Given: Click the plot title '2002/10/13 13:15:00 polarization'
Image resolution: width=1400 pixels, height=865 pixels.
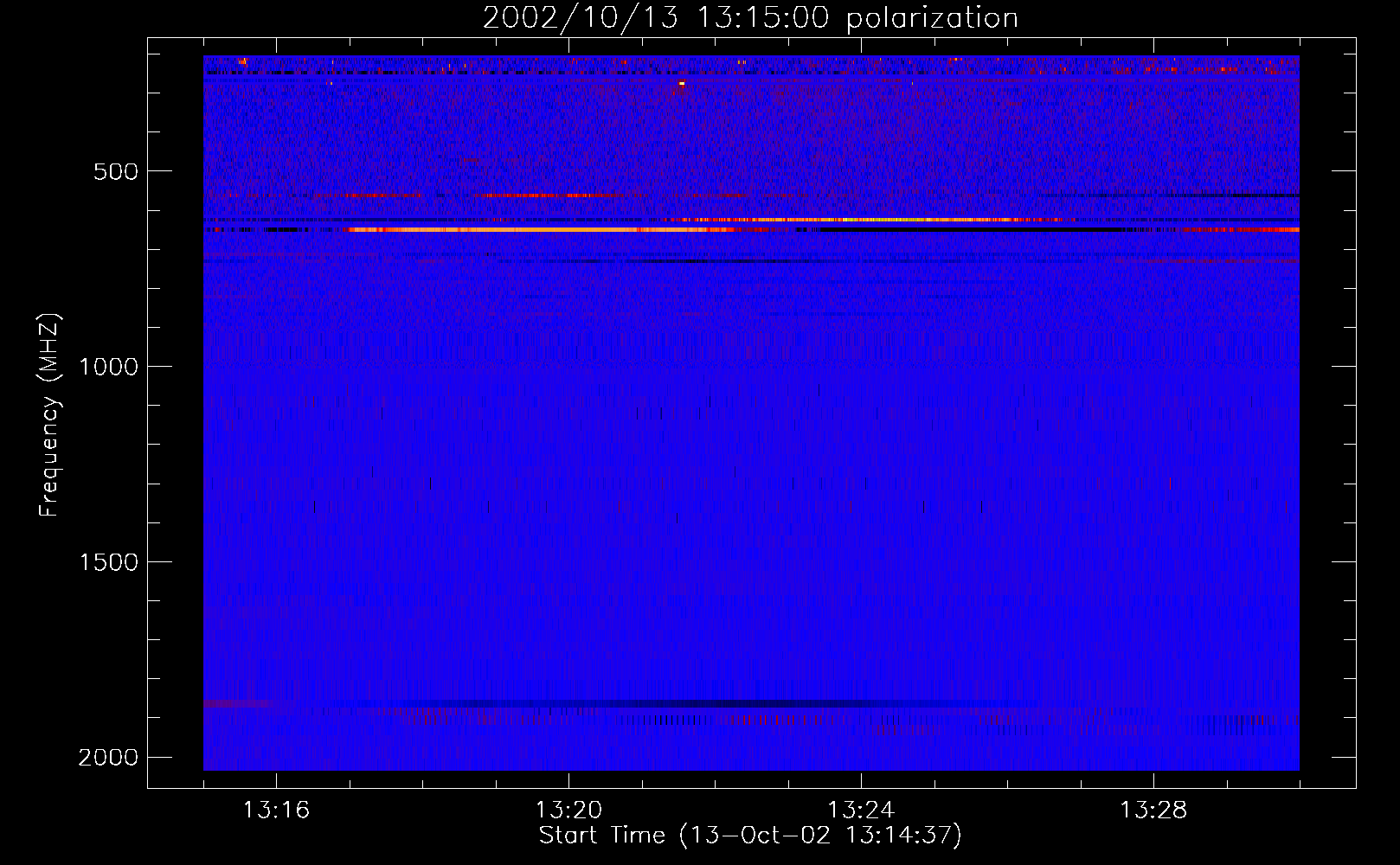Looking at the screenshot, I should (x=750, y=17).
